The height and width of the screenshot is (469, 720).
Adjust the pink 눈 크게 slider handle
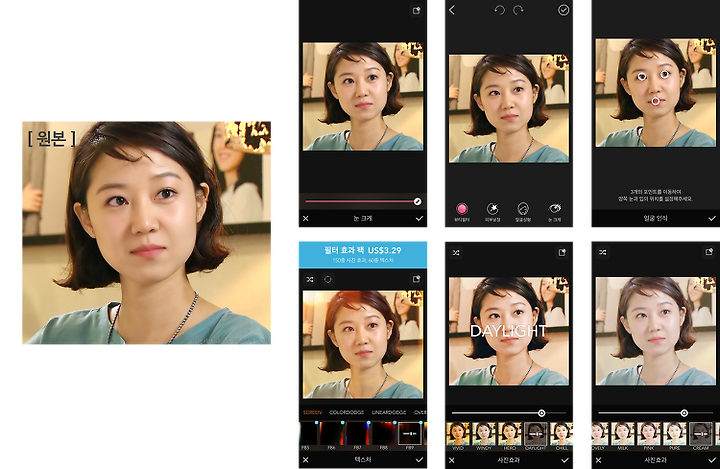(417, 201)
